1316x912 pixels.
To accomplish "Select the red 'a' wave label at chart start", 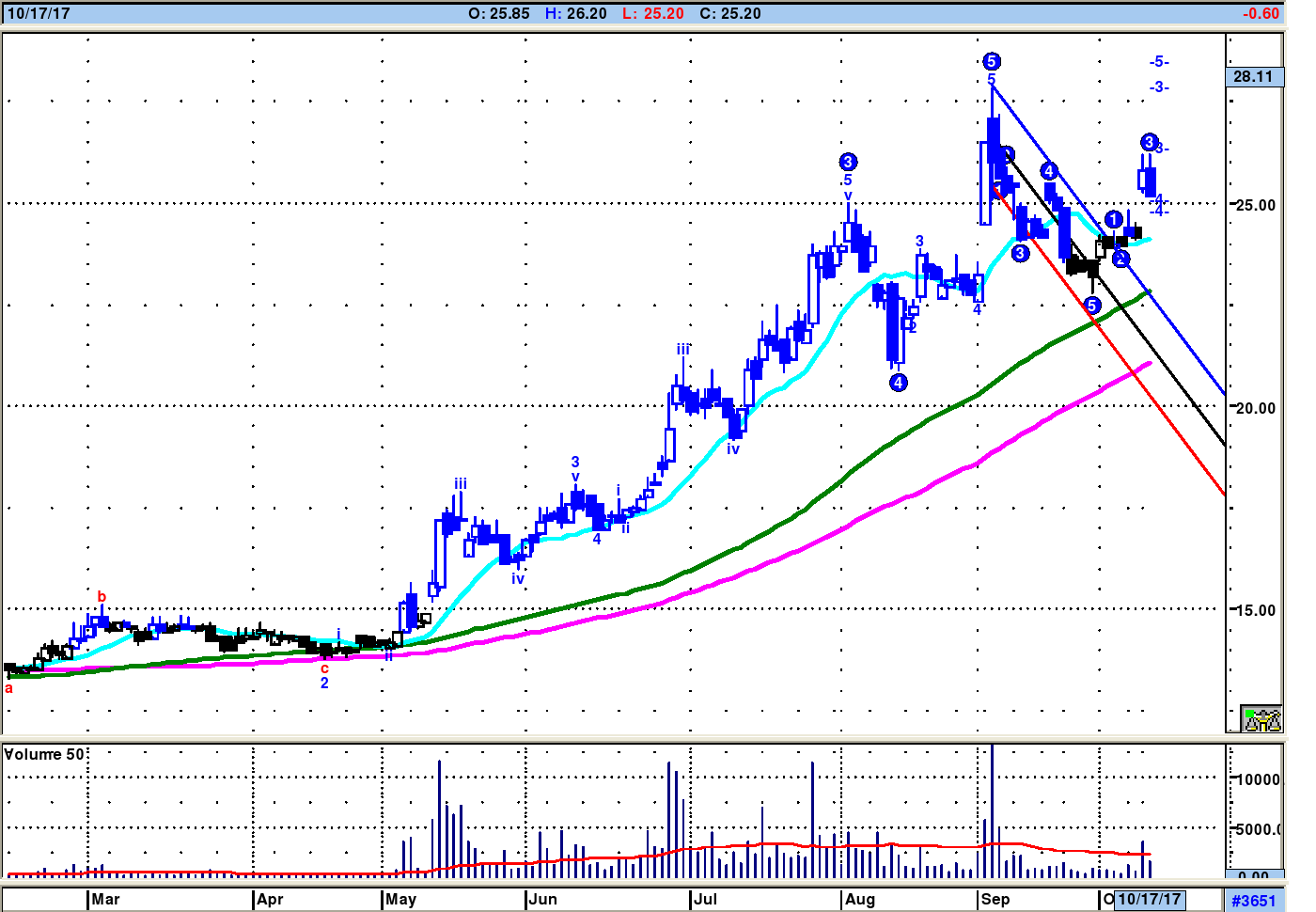I will pyautogui.click(x=9, y=688).
